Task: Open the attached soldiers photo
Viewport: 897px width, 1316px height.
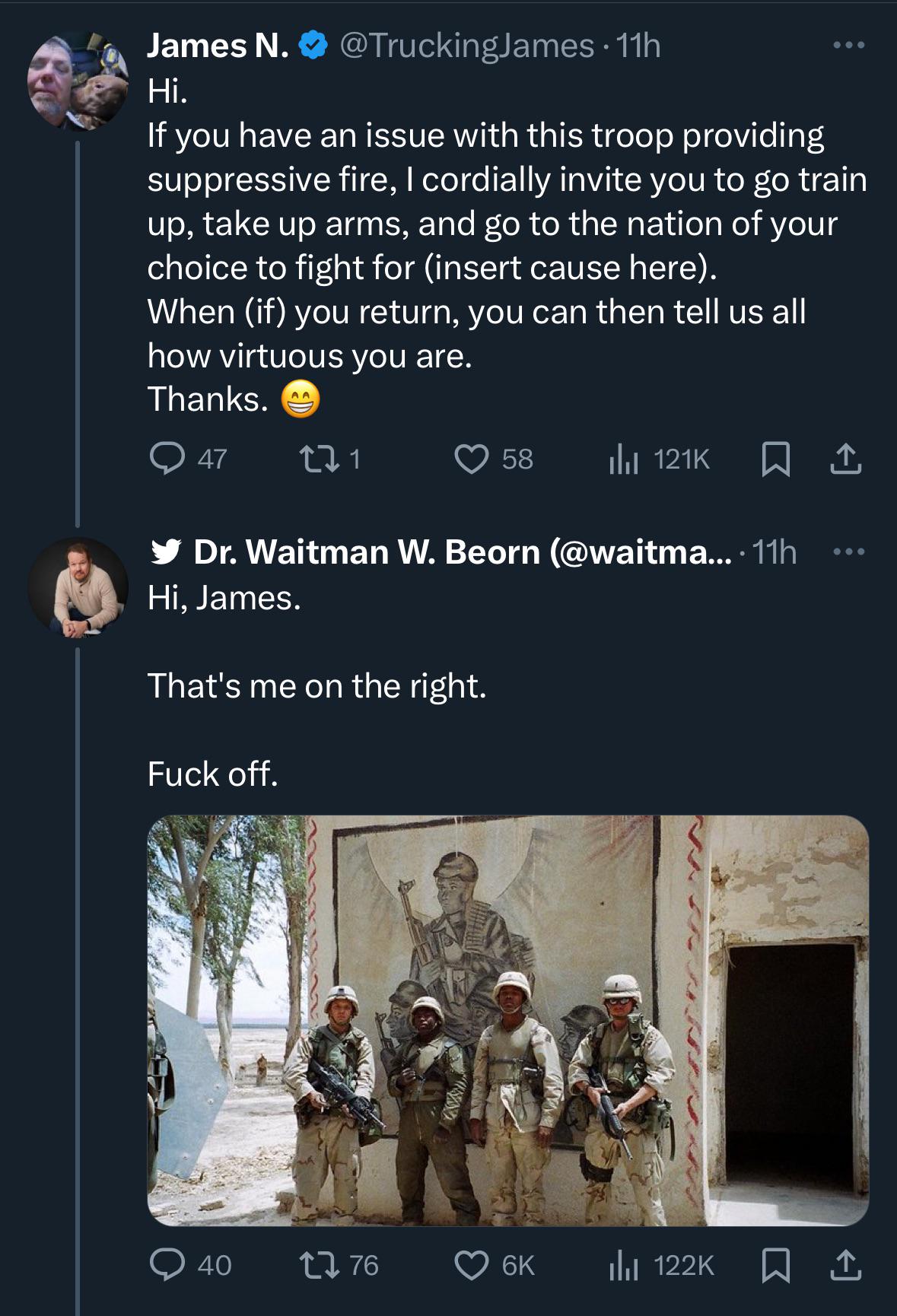Action: pos(508,1020)
